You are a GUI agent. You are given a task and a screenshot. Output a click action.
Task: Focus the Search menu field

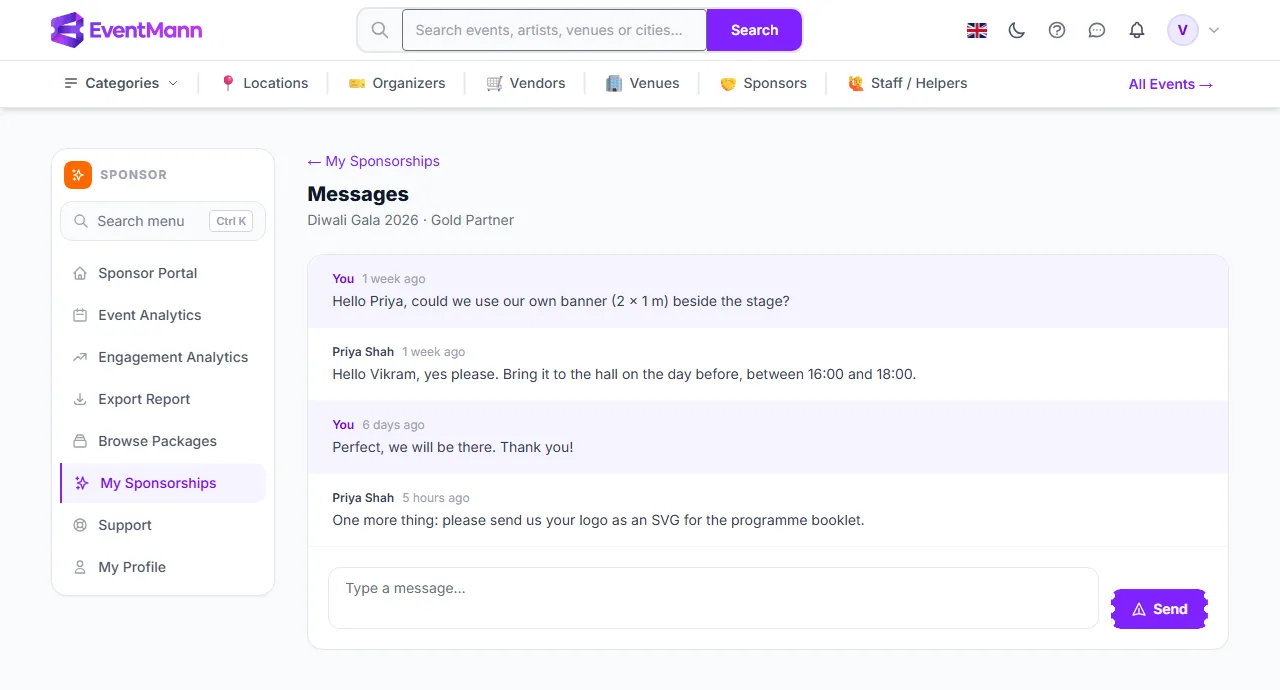point(163,221)
